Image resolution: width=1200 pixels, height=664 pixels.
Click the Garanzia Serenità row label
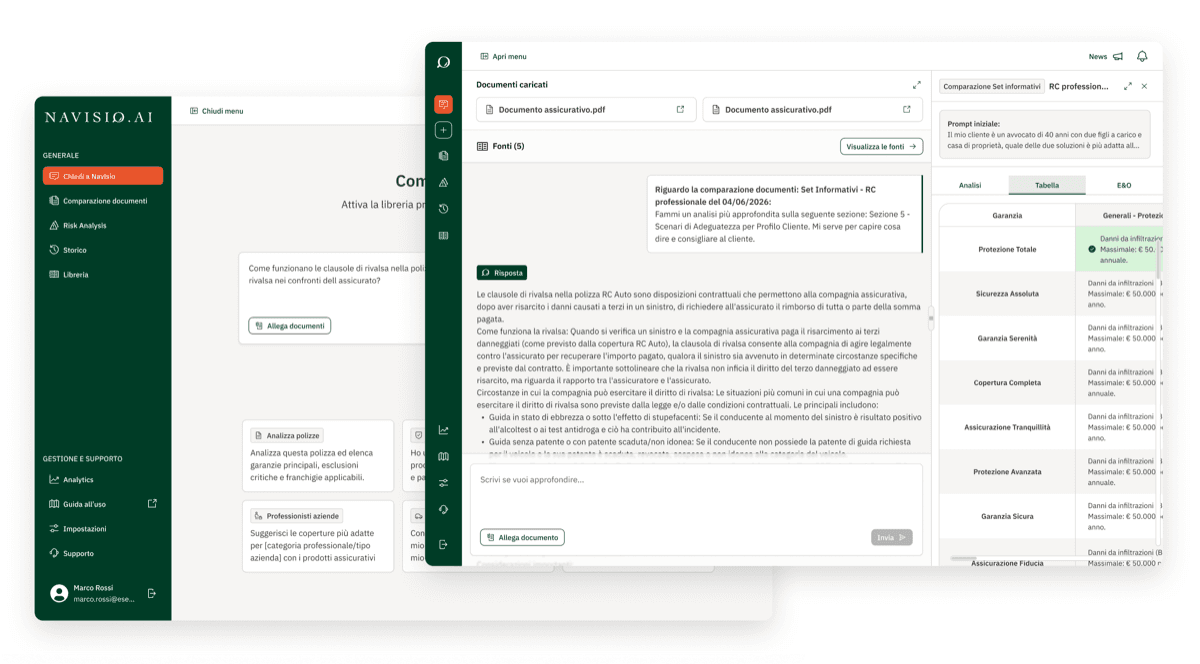pyautogui.click(x=1007, y=338)
